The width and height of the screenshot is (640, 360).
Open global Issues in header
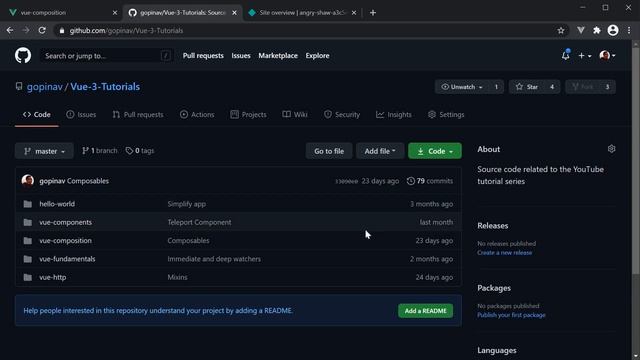(x=241, y=56)
